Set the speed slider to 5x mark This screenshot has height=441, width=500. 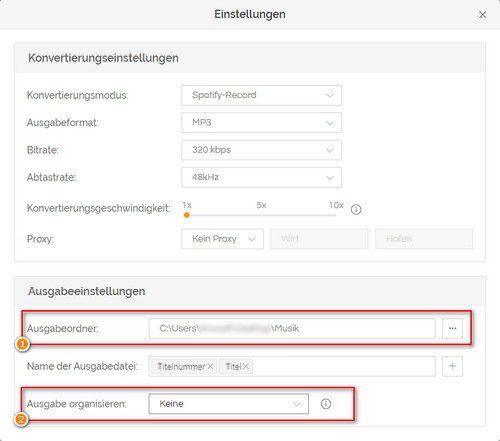pos(261,215)
